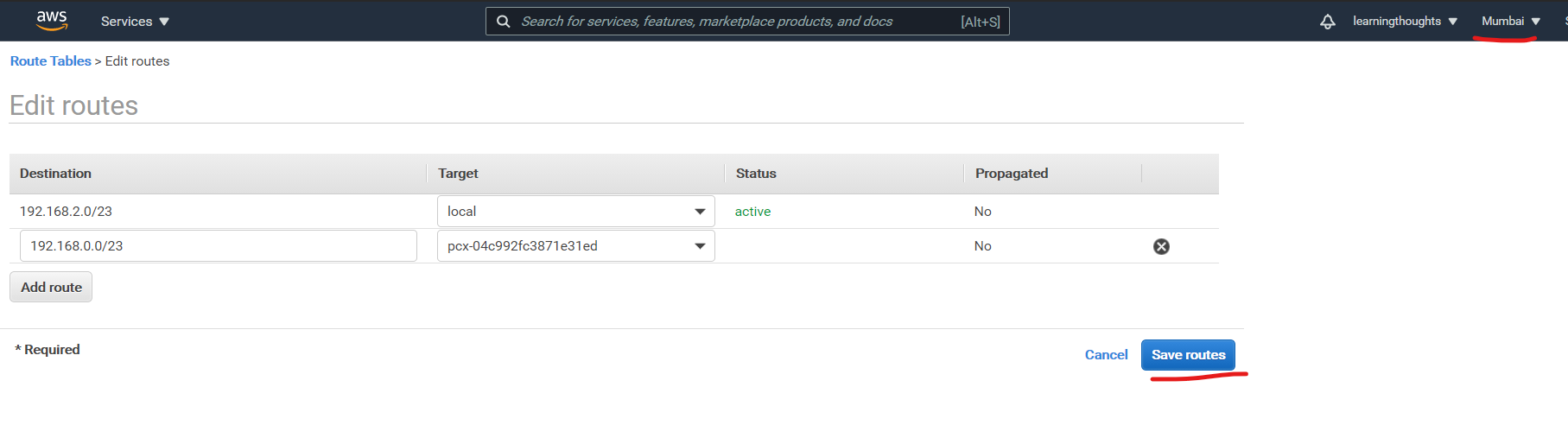Expand the pcx-04c992fc3871e31ed target dropdown
This screenshot has width=1568, height=425.
point(575,246)
